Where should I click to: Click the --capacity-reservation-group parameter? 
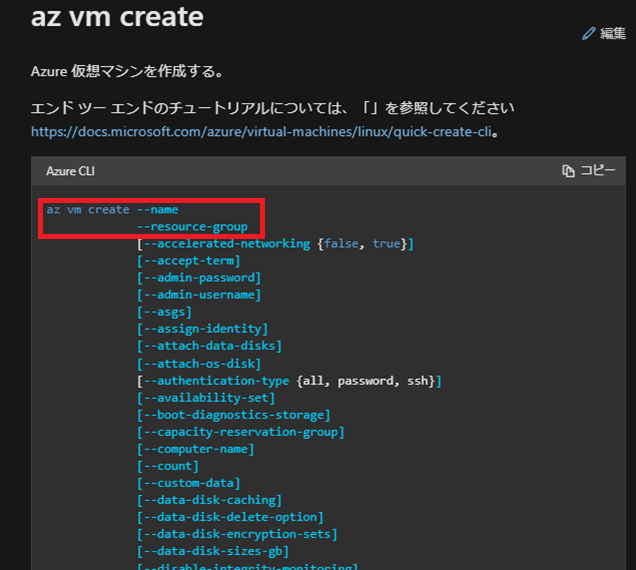[241, 432]
